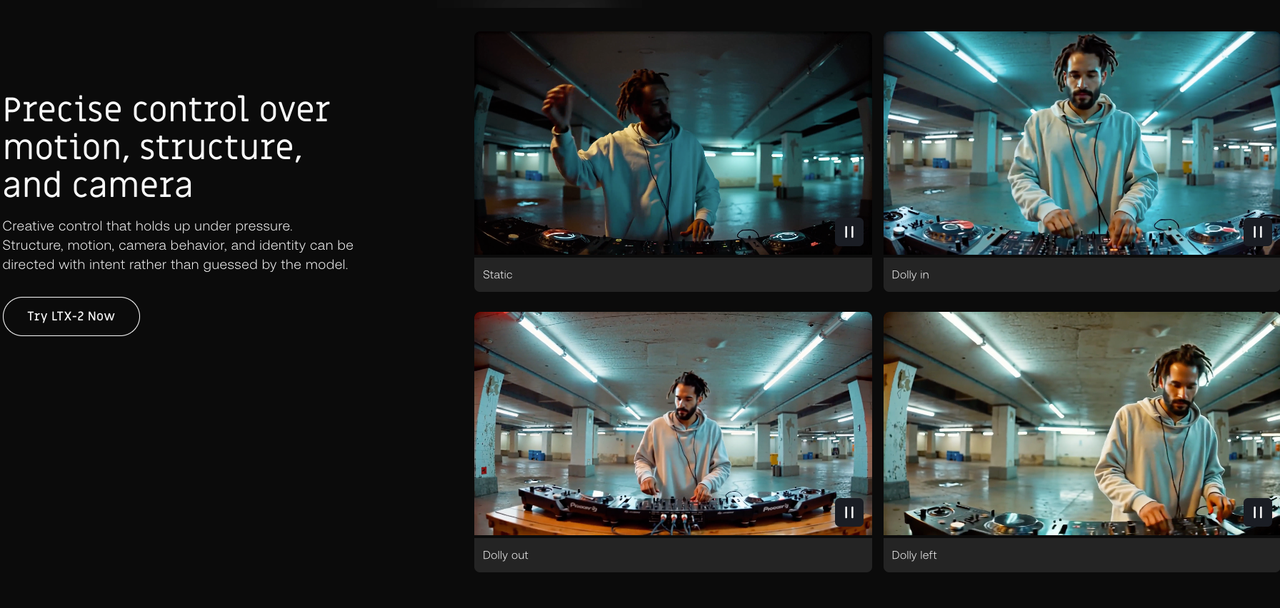The height and width of the screenshot is (608, 1280).
Task: Open the Dolly left video thumbnail
Action: tap(1081, 423)
